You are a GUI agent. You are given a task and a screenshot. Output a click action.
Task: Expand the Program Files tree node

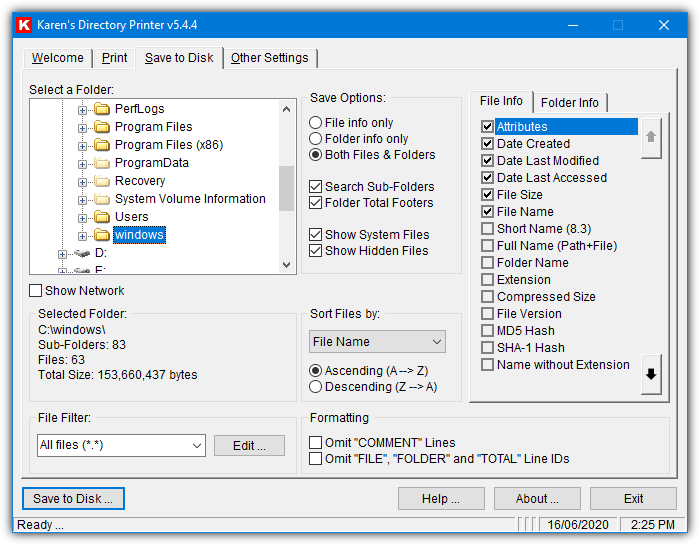pyautogui.click(x=82, y=128)
